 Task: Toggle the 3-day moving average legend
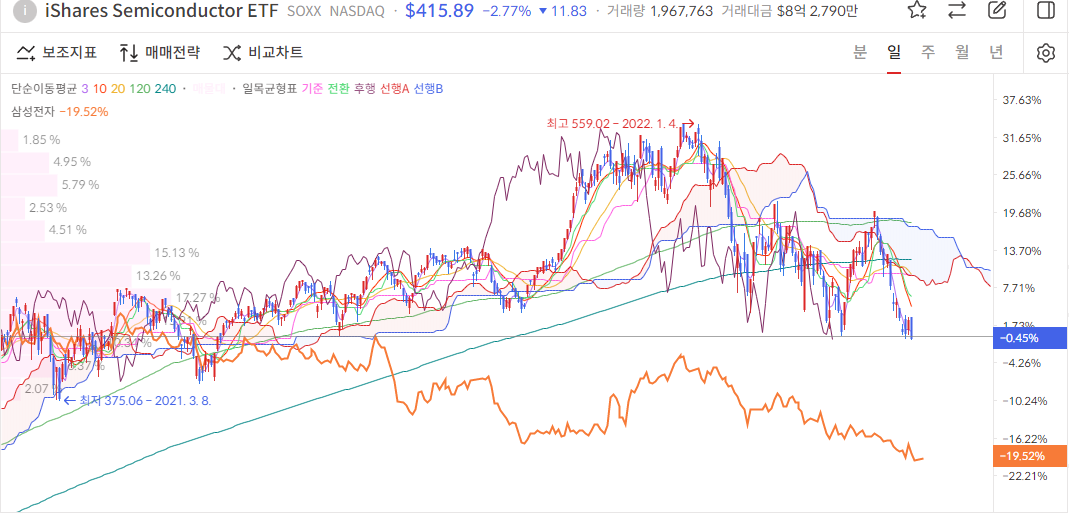[x=85, y=89]
